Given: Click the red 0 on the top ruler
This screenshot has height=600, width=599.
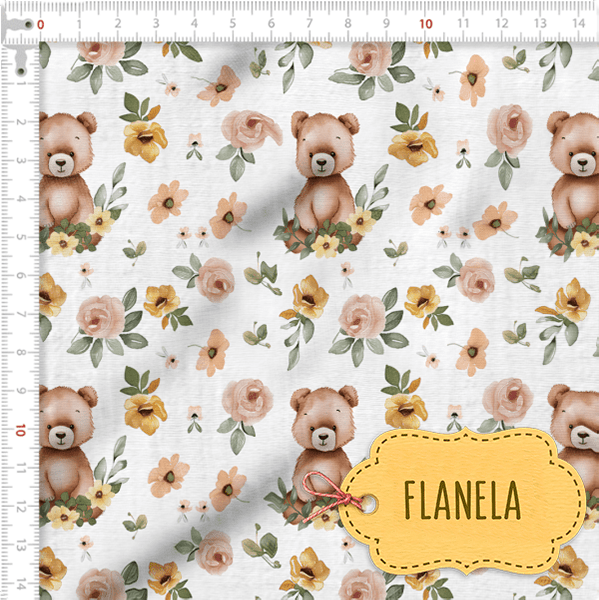Looking at the screenshot, I should [41, 25].
